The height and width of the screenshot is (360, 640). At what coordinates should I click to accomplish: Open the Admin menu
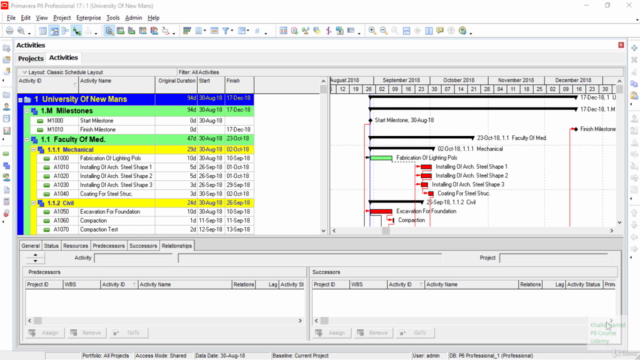coord(133,18)
